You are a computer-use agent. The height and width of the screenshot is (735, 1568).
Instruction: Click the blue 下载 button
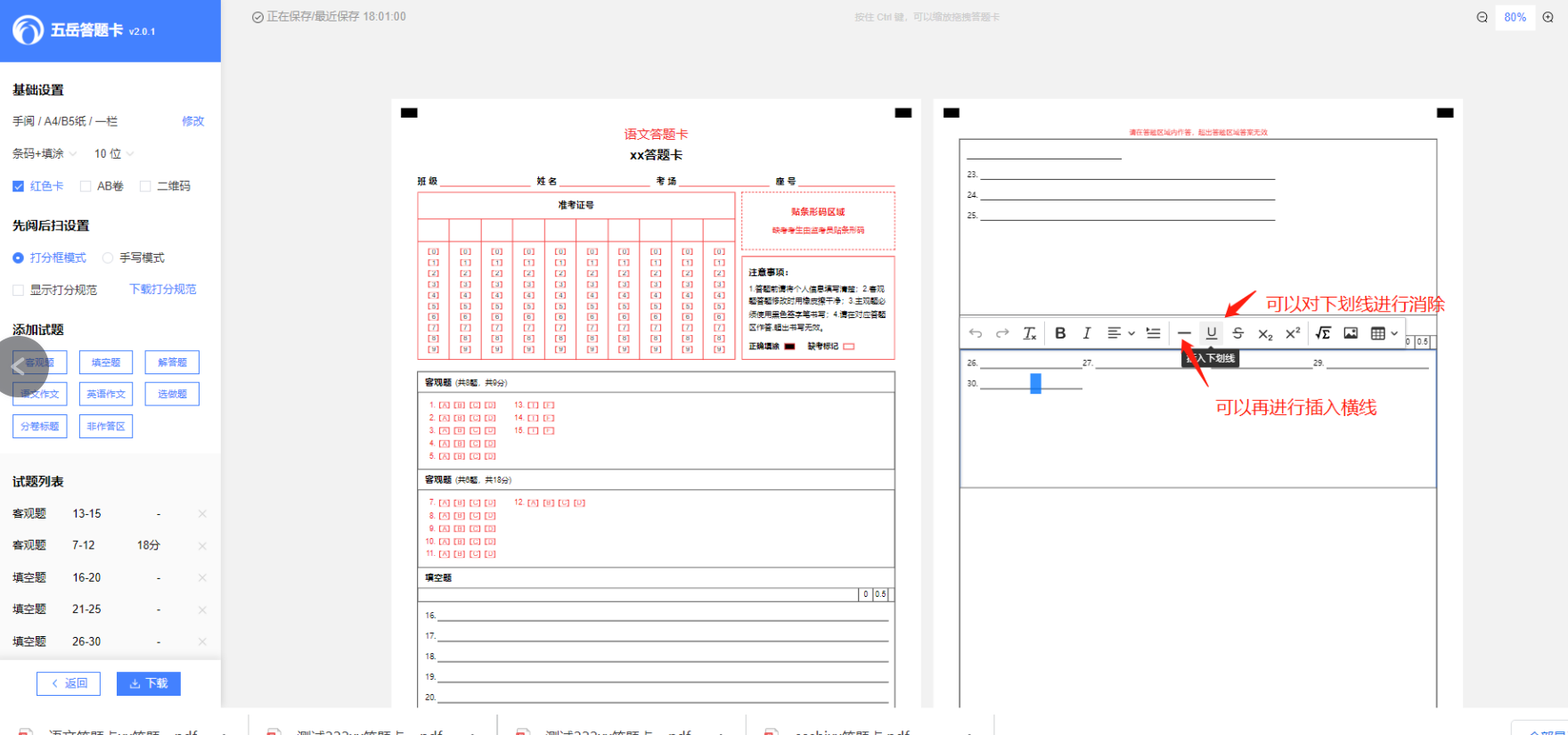pyautogui.click(x=149, y=683)
